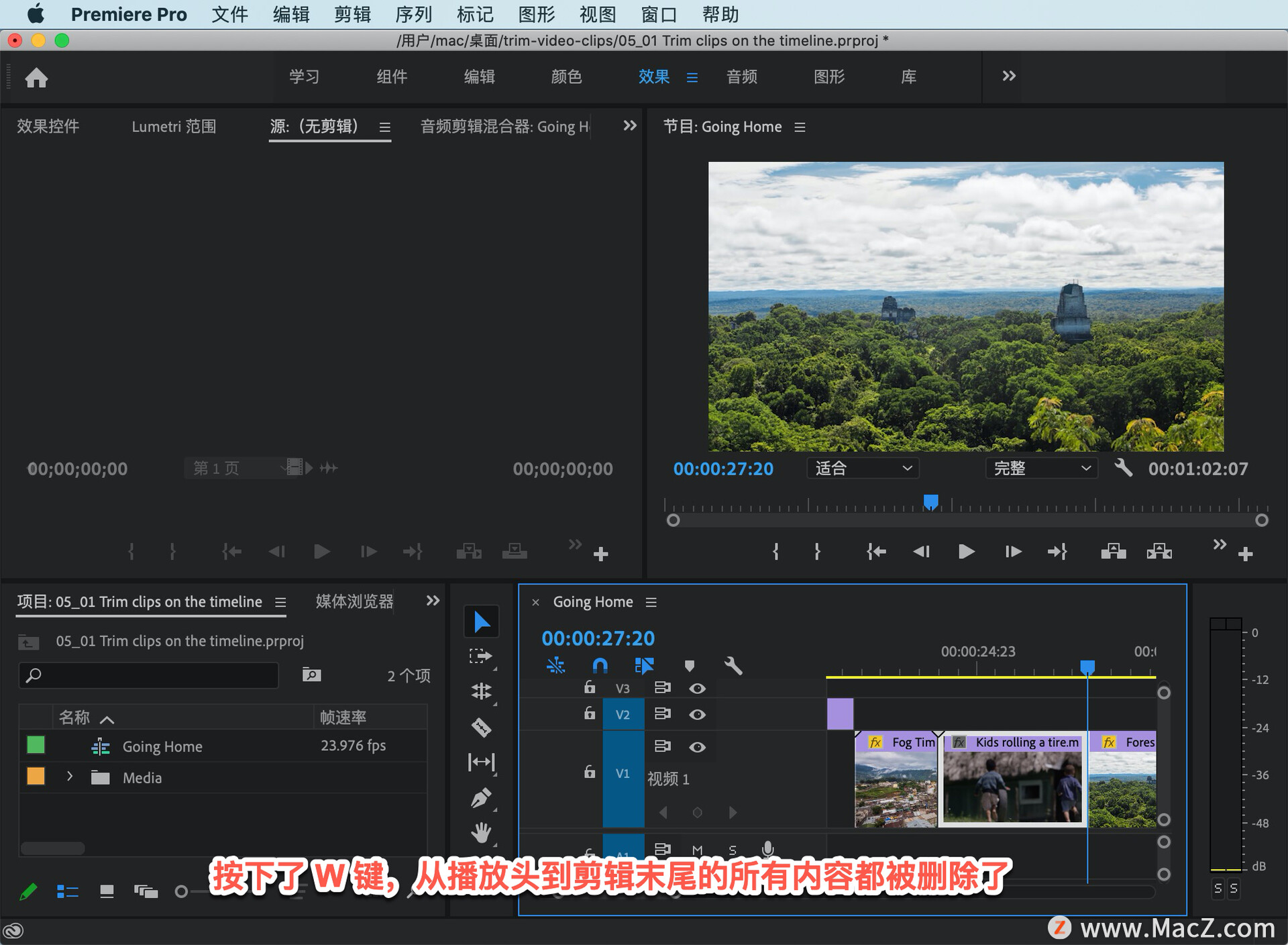Viewport: 1288px width, 945px height.
Task: Select the Hand tool
Action: click(481, 833)
